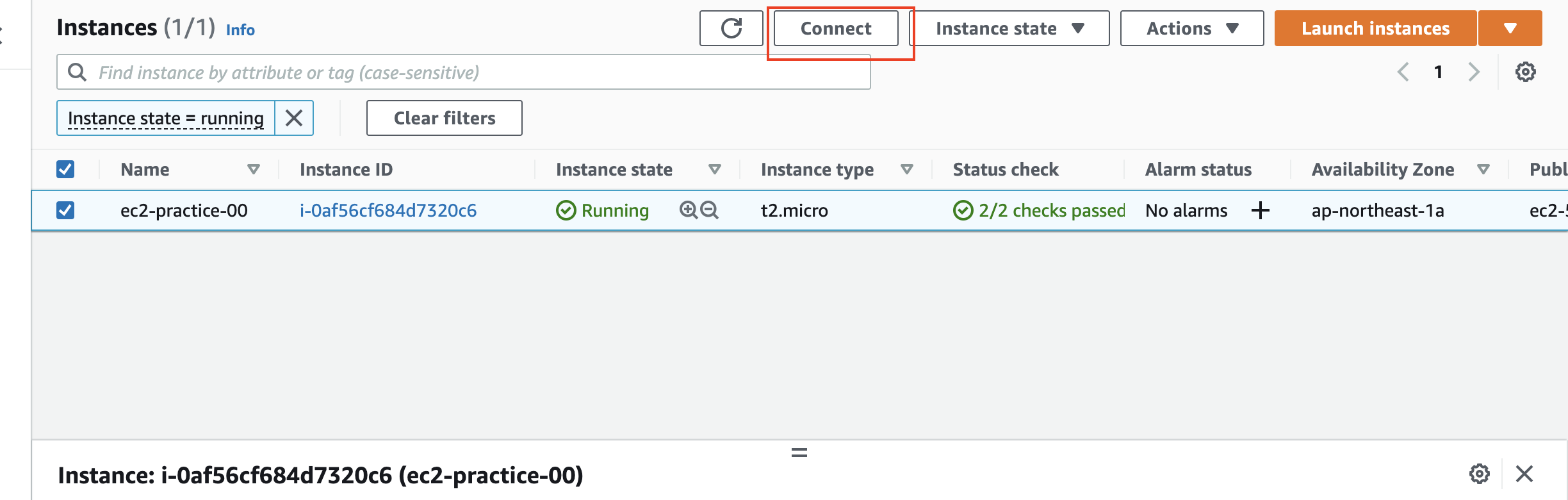1568x500 pixels.
Task: Go to next page arrow
Action: point(1474,72)
